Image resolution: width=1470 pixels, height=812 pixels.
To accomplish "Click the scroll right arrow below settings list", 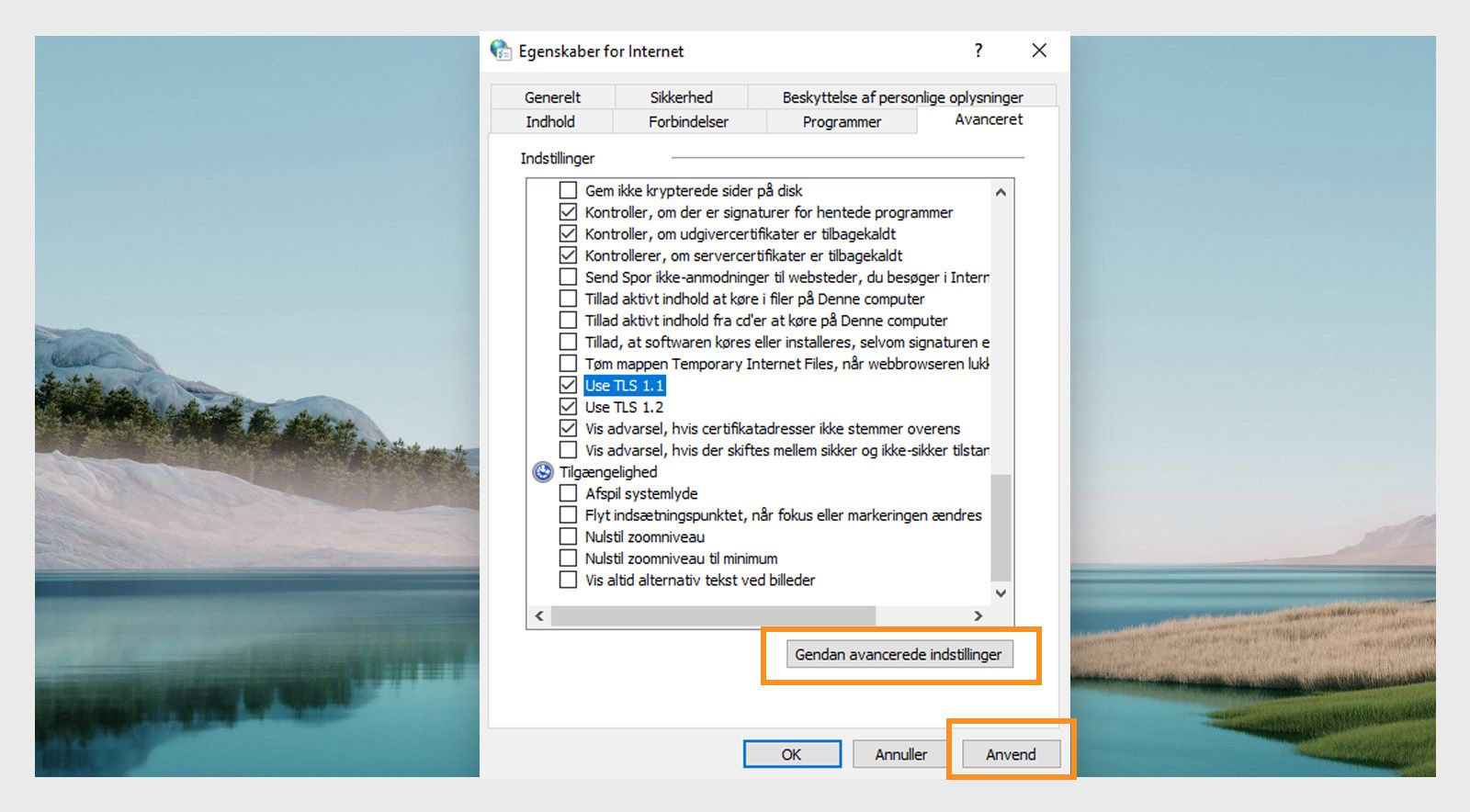I will (x=978, y=616).
